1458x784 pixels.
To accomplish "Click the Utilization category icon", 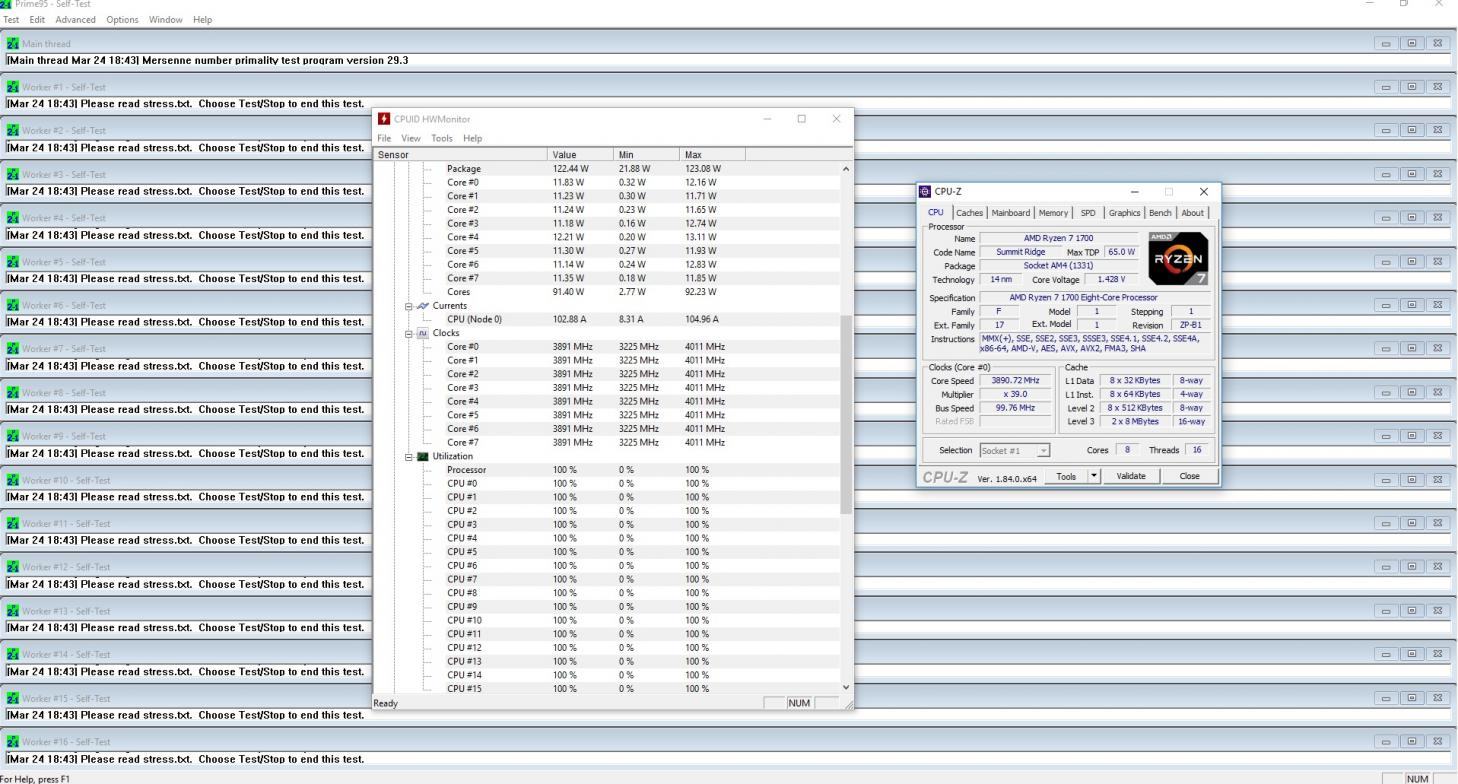I will click(423, 456).
